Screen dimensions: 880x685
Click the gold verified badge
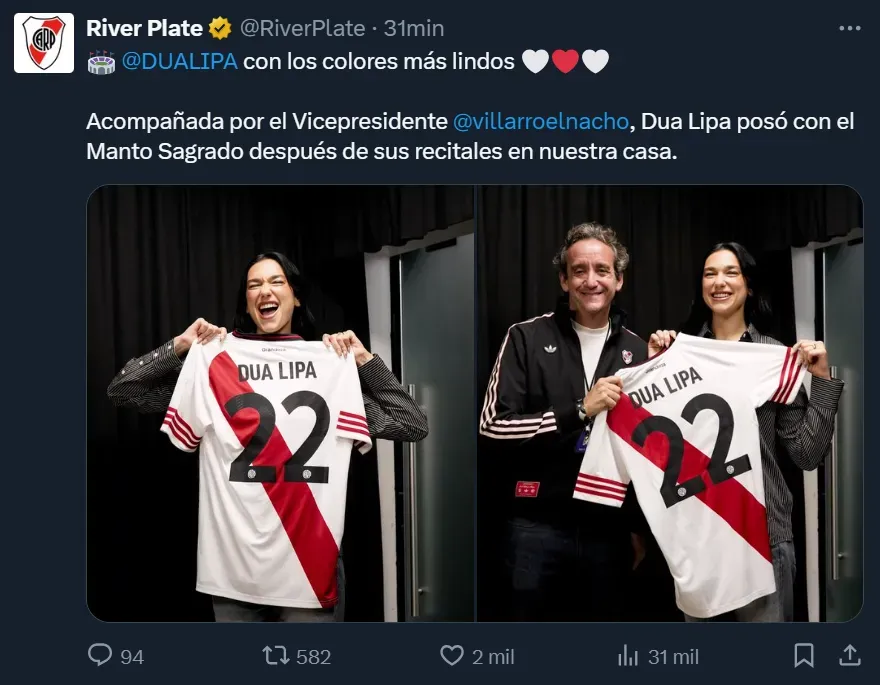(x=220, y=28)
